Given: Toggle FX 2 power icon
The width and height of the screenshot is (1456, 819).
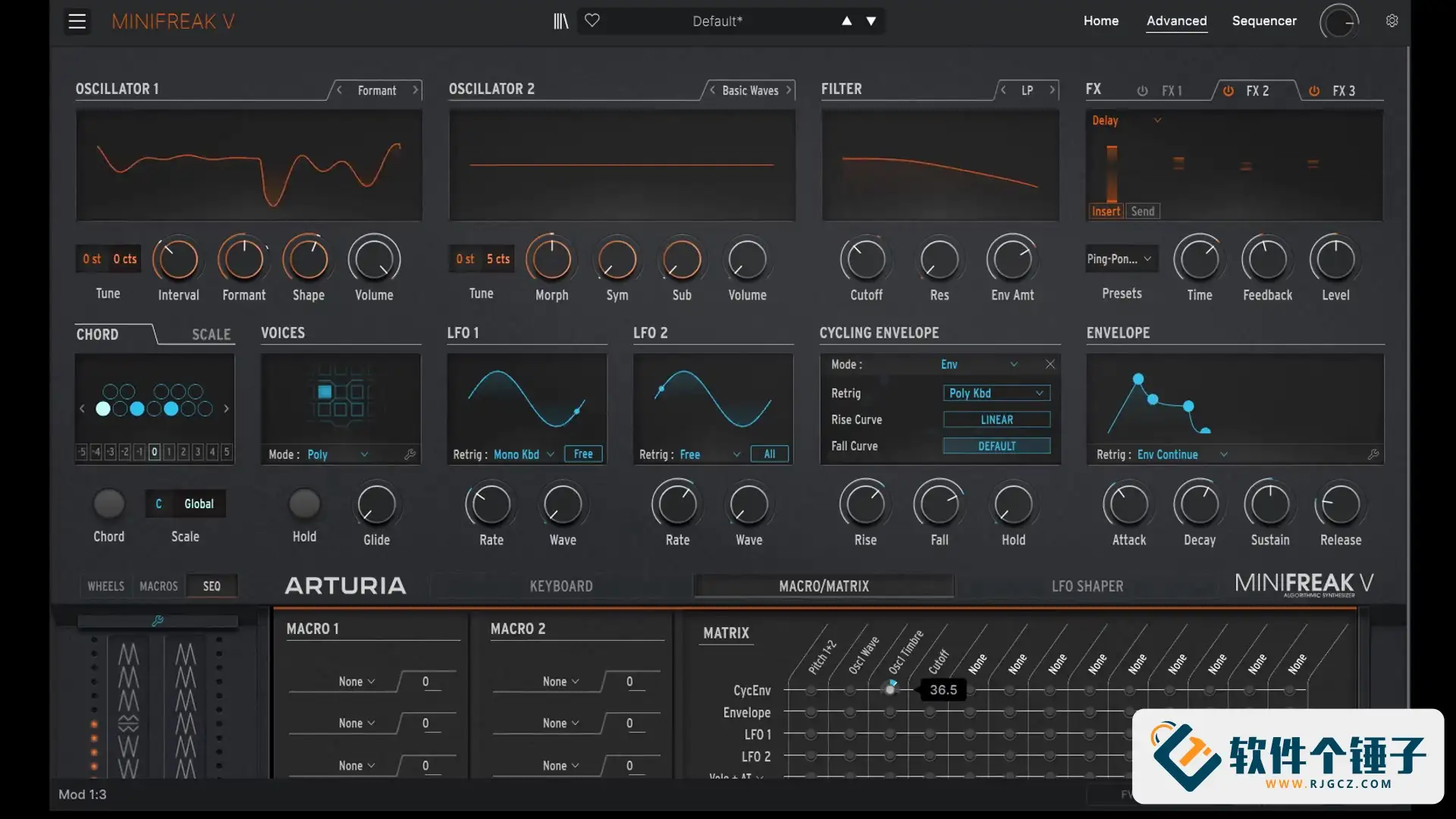Looking at the screenshot, I should (x=1228, y=91).
